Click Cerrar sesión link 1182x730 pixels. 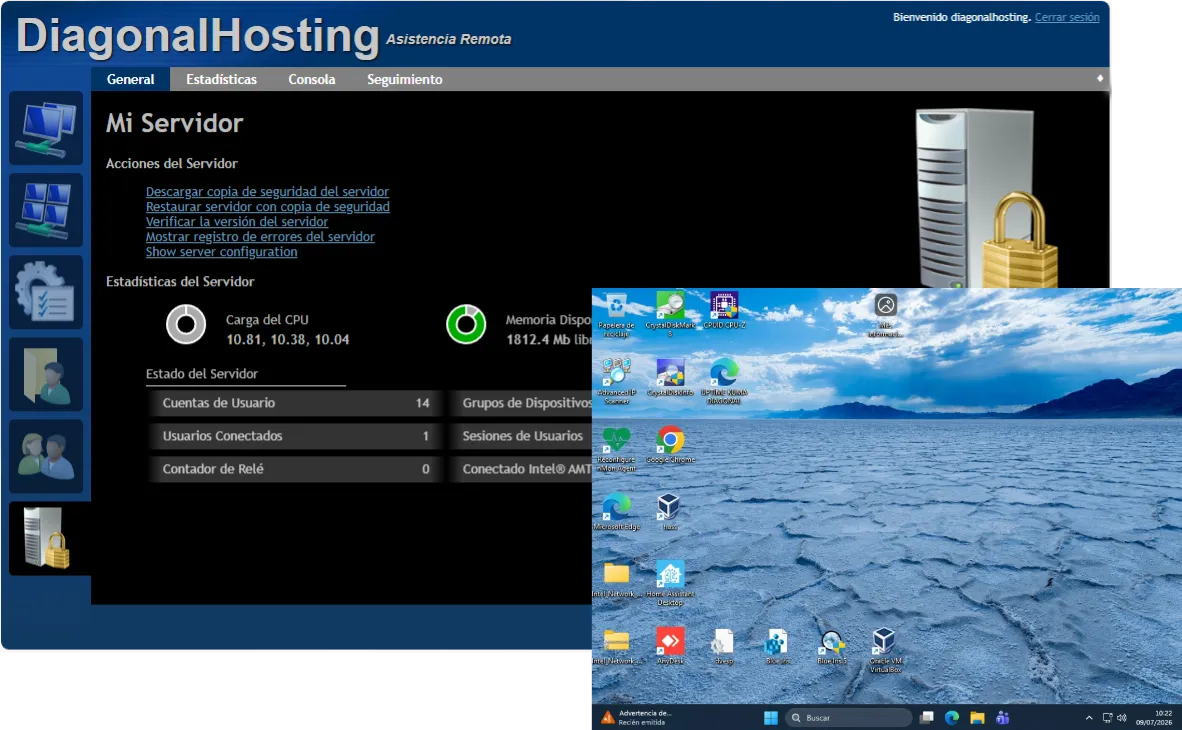pos(1067,17)
